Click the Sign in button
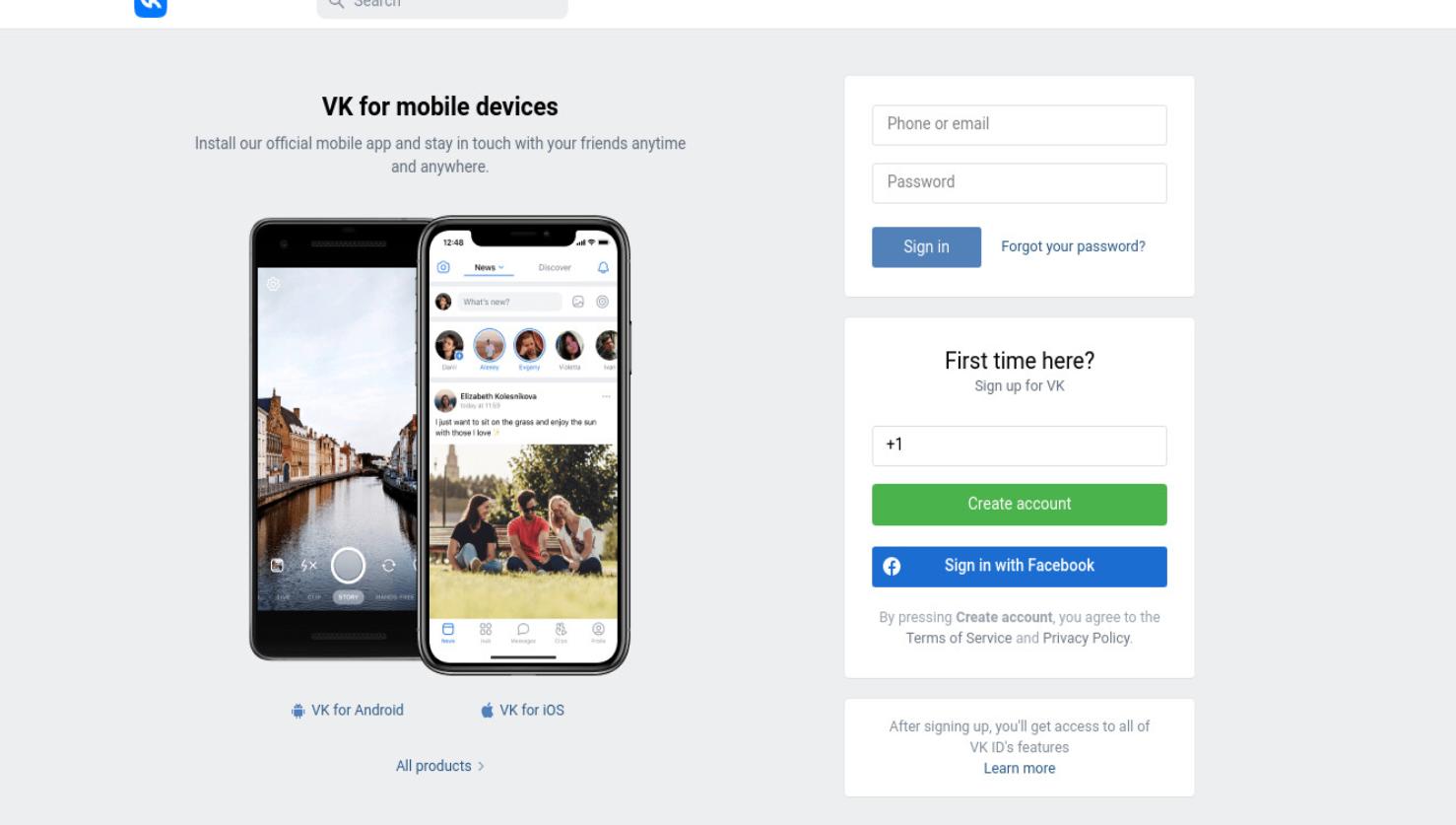Viewport: 1456px width, 825px height. 926,247
